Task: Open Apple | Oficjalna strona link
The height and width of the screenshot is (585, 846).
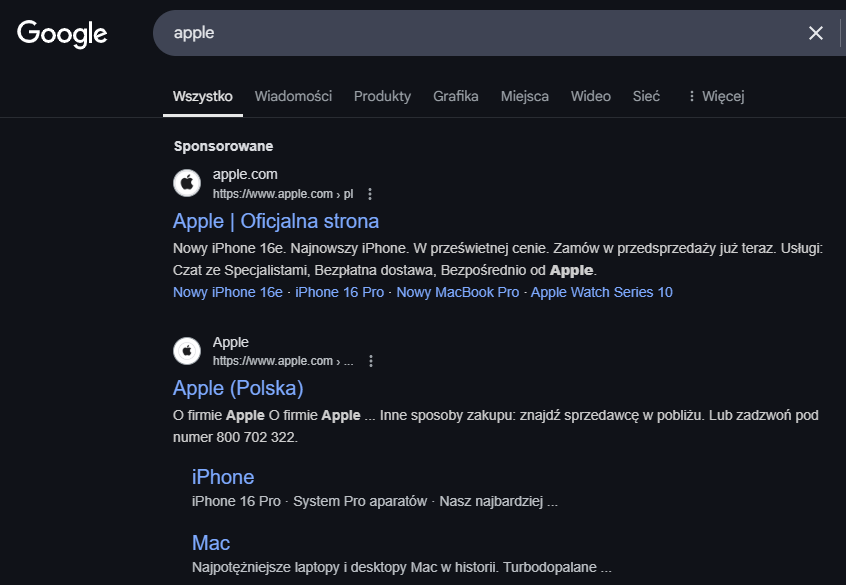Action: 276,221
